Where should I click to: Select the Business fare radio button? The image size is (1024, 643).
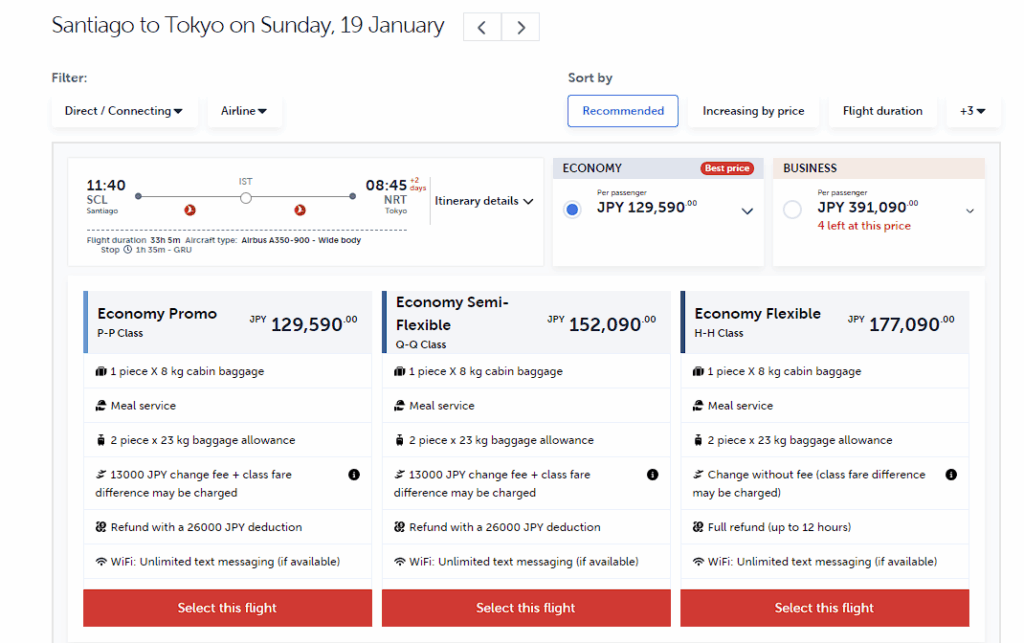coord(792,209)
